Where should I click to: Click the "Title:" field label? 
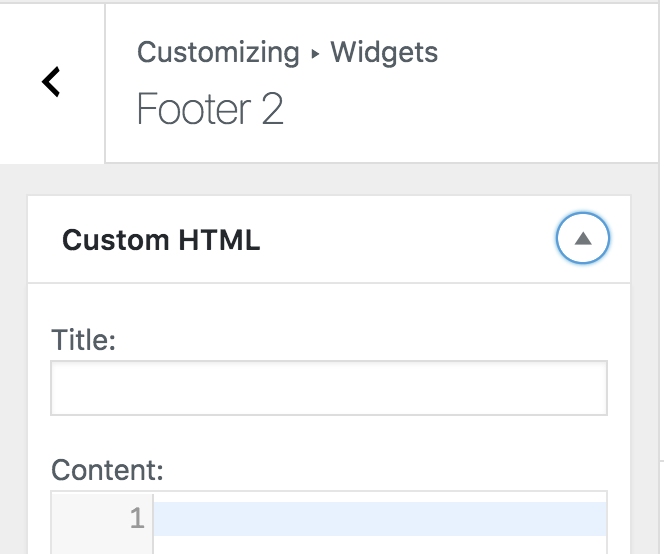click(84, 341)
